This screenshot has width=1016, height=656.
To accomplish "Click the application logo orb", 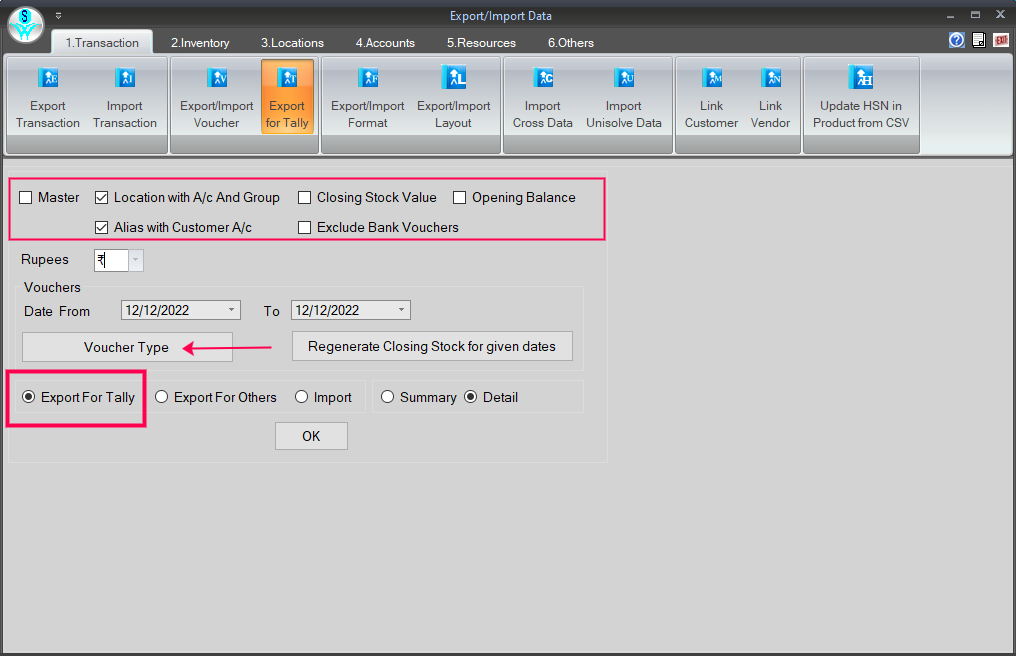I will pos(25,25).
